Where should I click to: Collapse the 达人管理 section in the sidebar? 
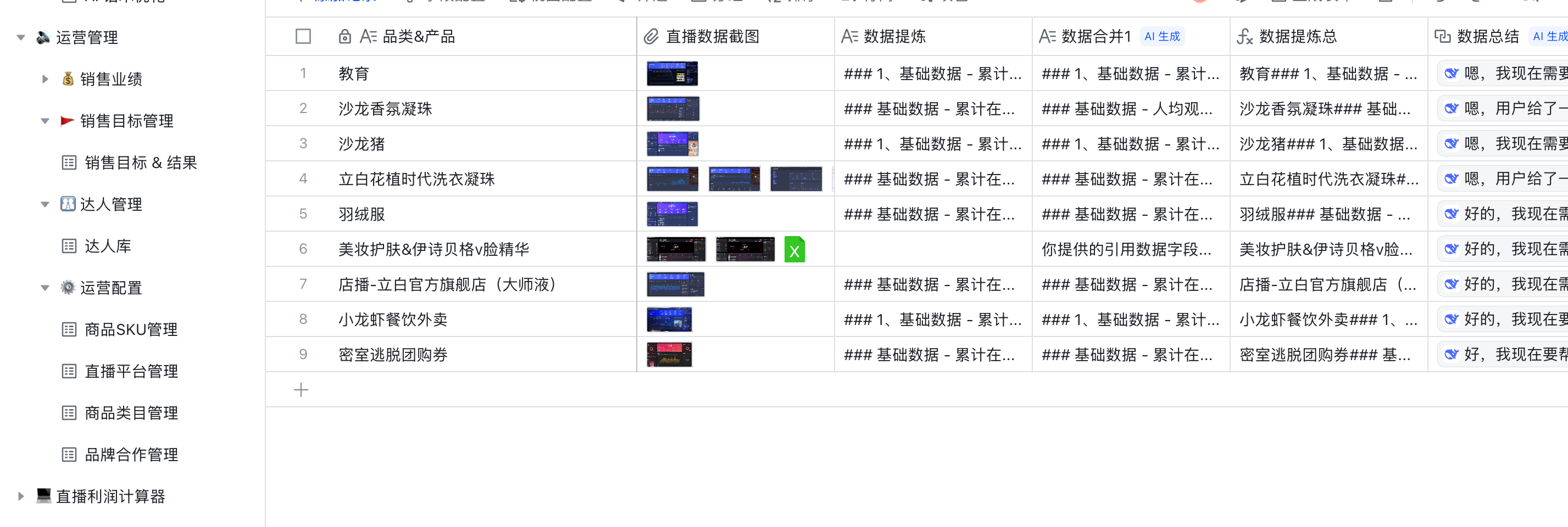tap(45, 204)
